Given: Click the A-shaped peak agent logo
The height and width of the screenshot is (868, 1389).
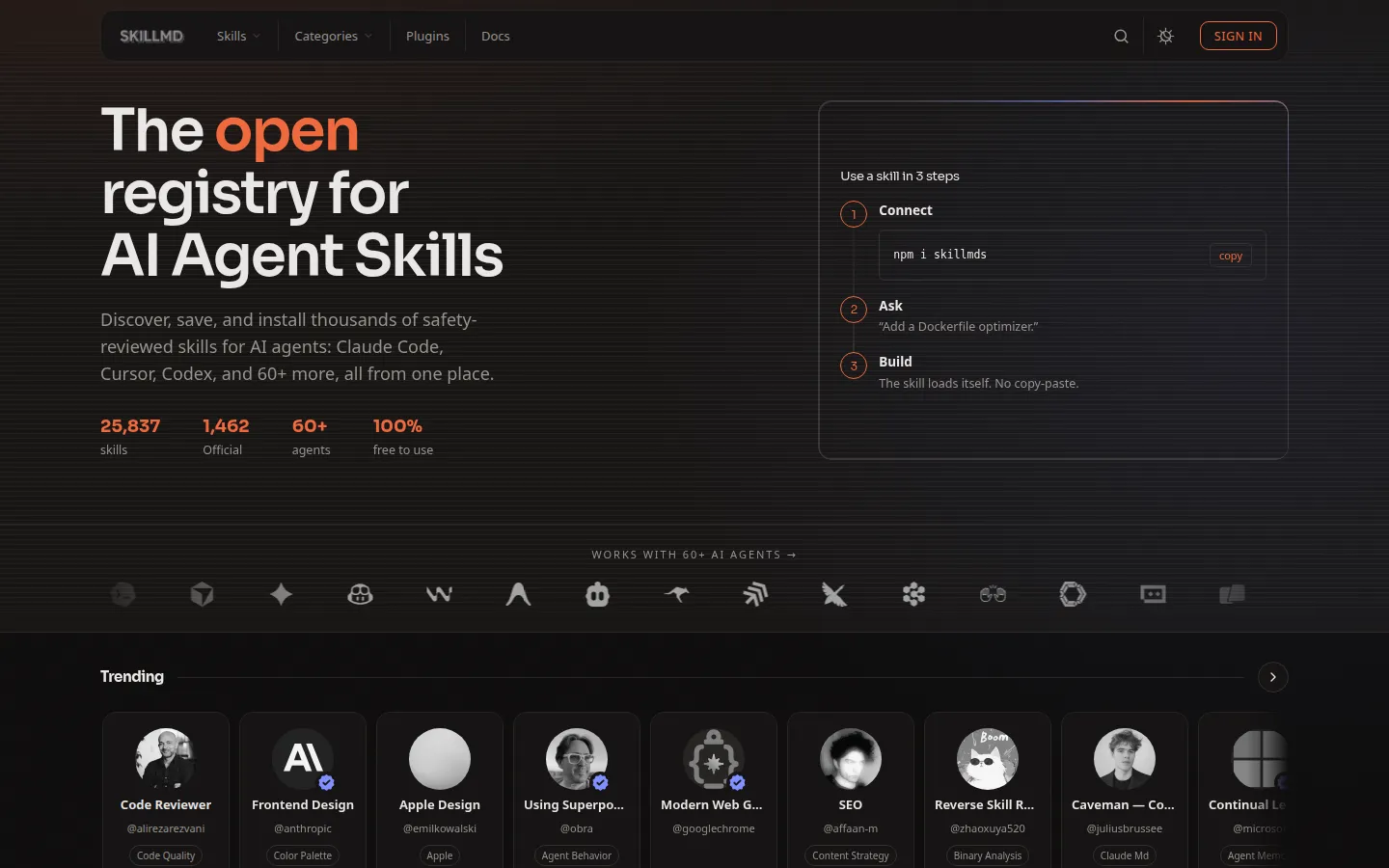Looking at the screenshot, I should click(x=518, y=594).
